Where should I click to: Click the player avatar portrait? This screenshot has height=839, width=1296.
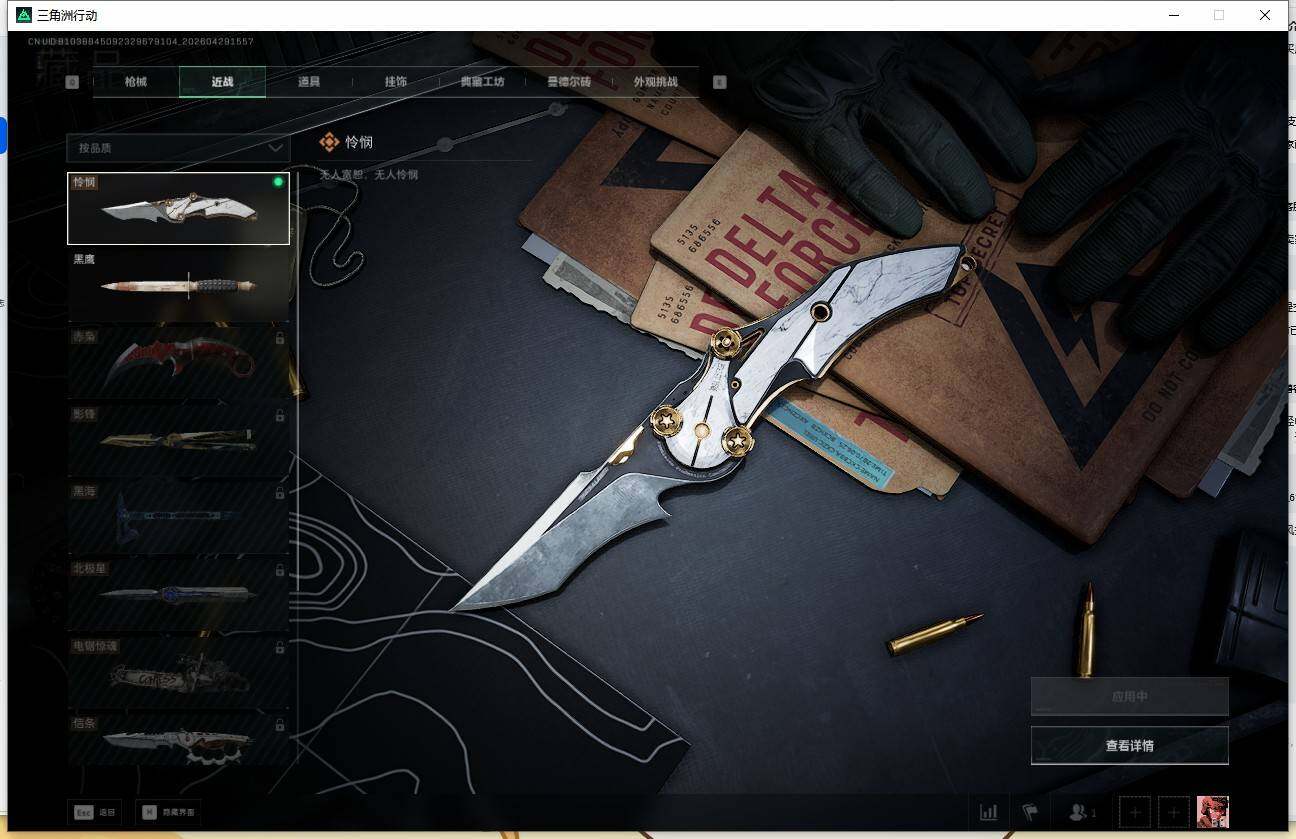(x=1212, y=812)
